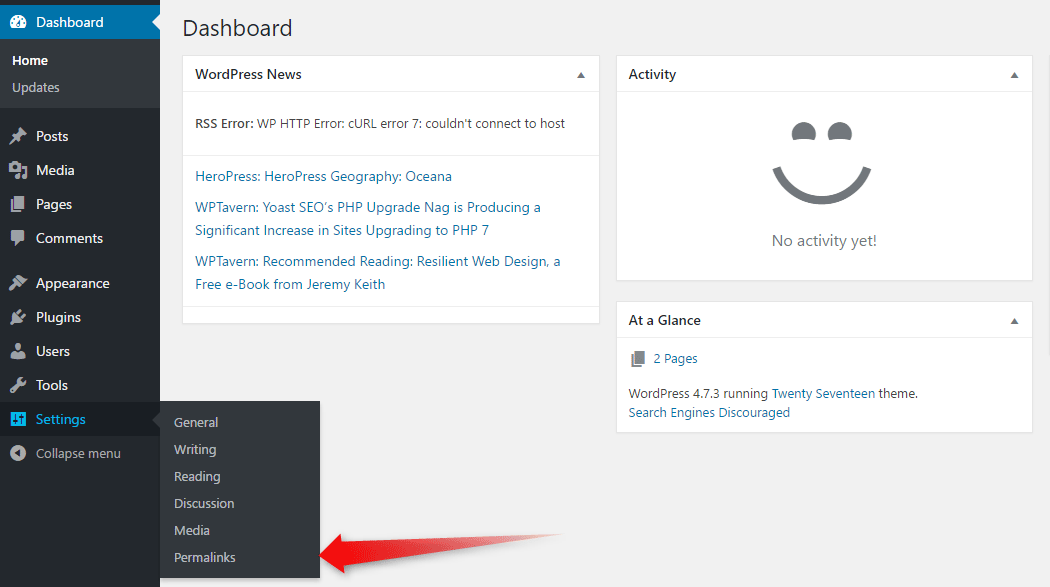Screen dimensions: 1050x587
Task: Choose Discussion in the Settings flyout
Action: click(x=204, y=503)
